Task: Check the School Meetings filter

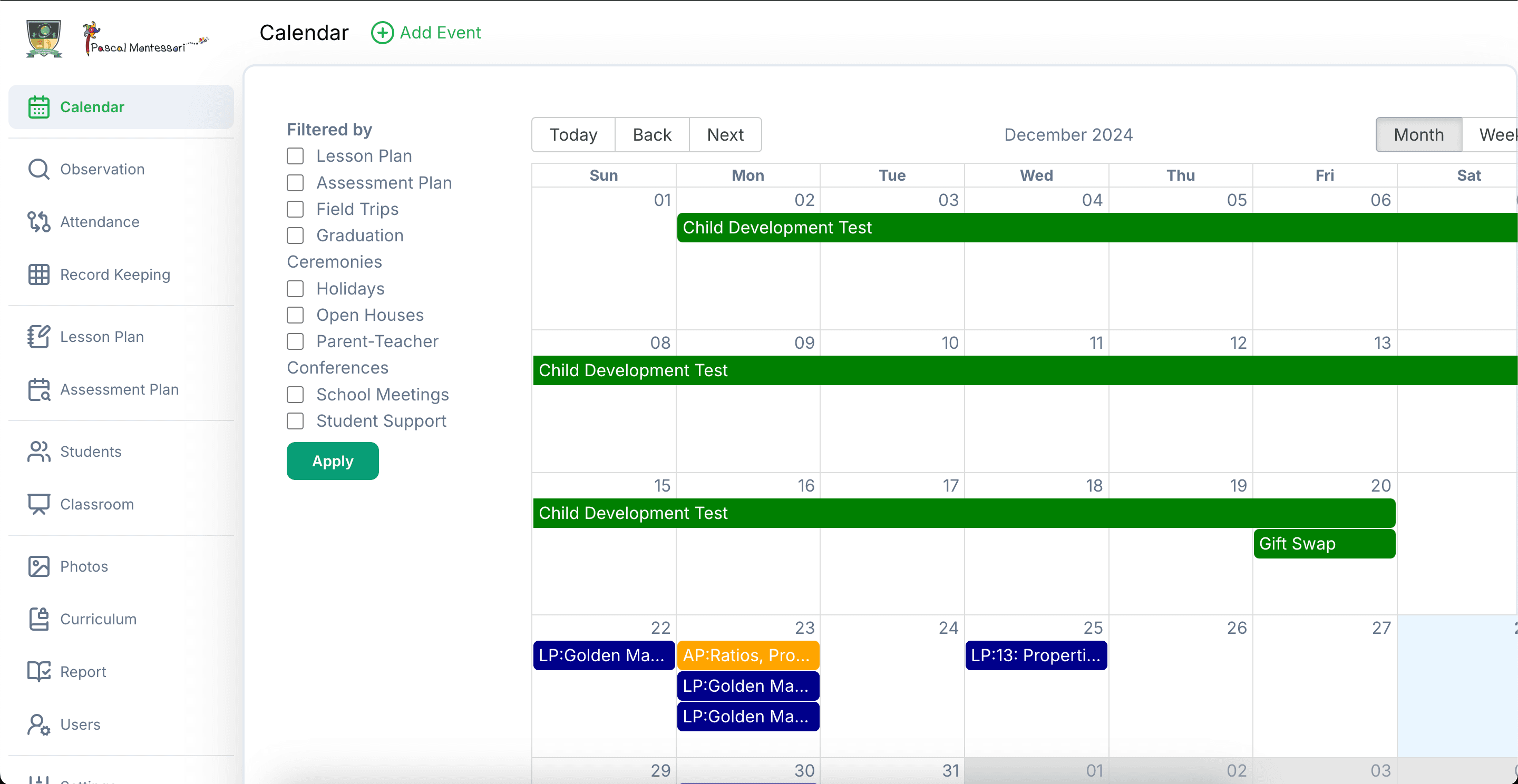Action: click(295, 395)
